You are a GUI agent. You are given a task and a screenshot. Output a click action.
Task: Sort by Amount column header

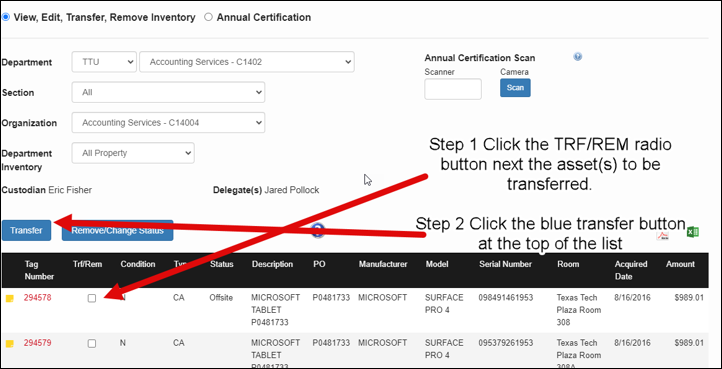[680, 264]
